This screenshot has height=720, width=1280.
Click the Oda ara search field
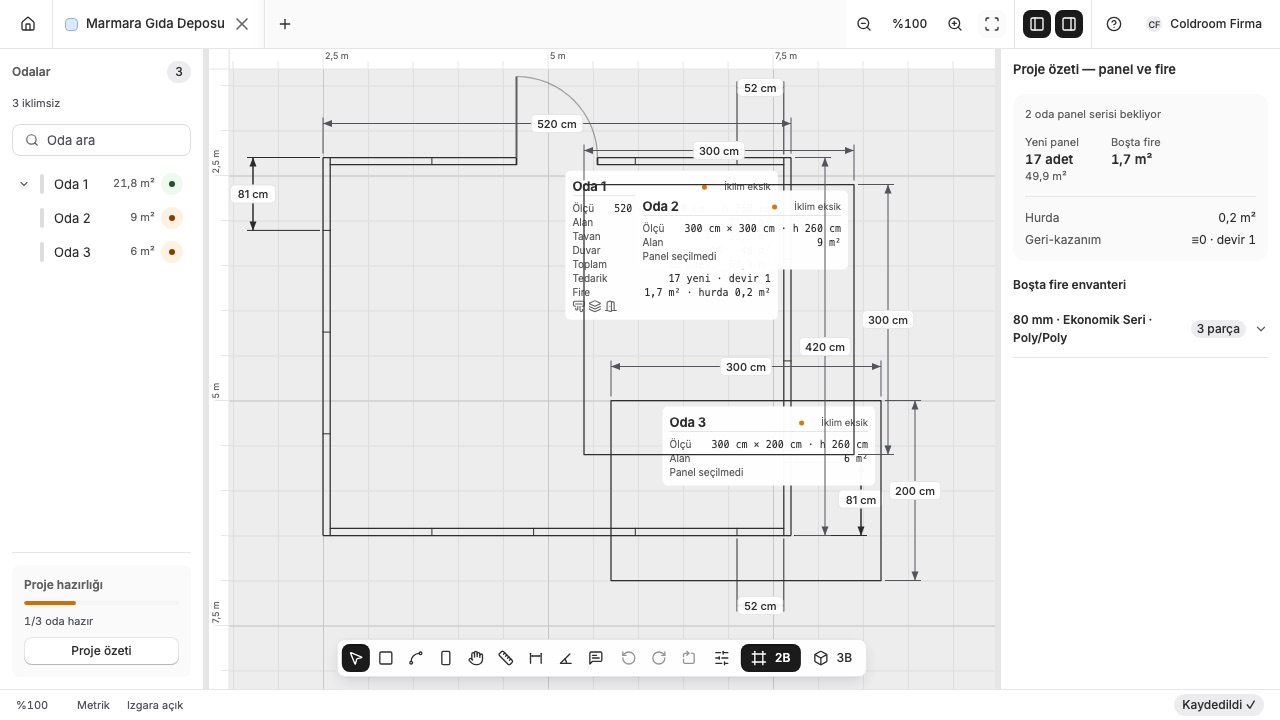101,140
